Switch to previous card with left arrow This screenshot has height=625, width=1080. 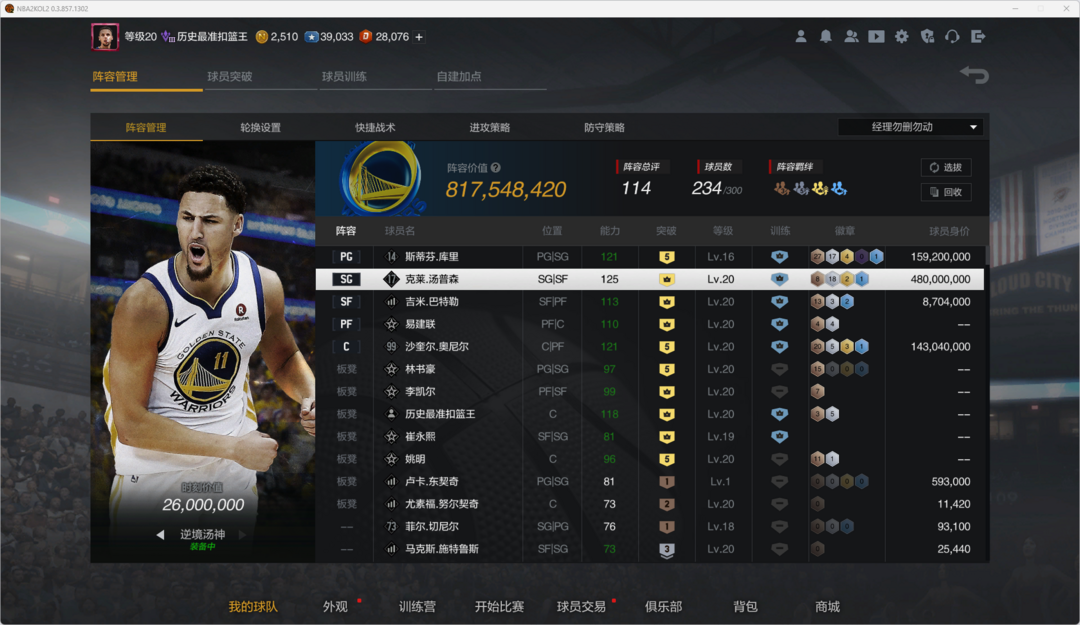[x=160, y=535]
